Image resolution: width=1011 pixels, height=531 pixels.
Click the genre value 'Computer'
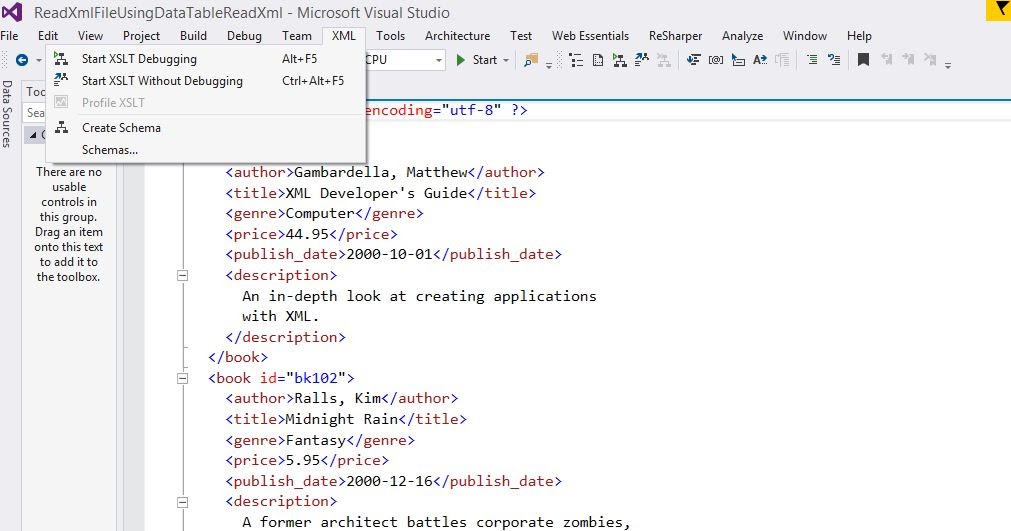coord(320,213)
